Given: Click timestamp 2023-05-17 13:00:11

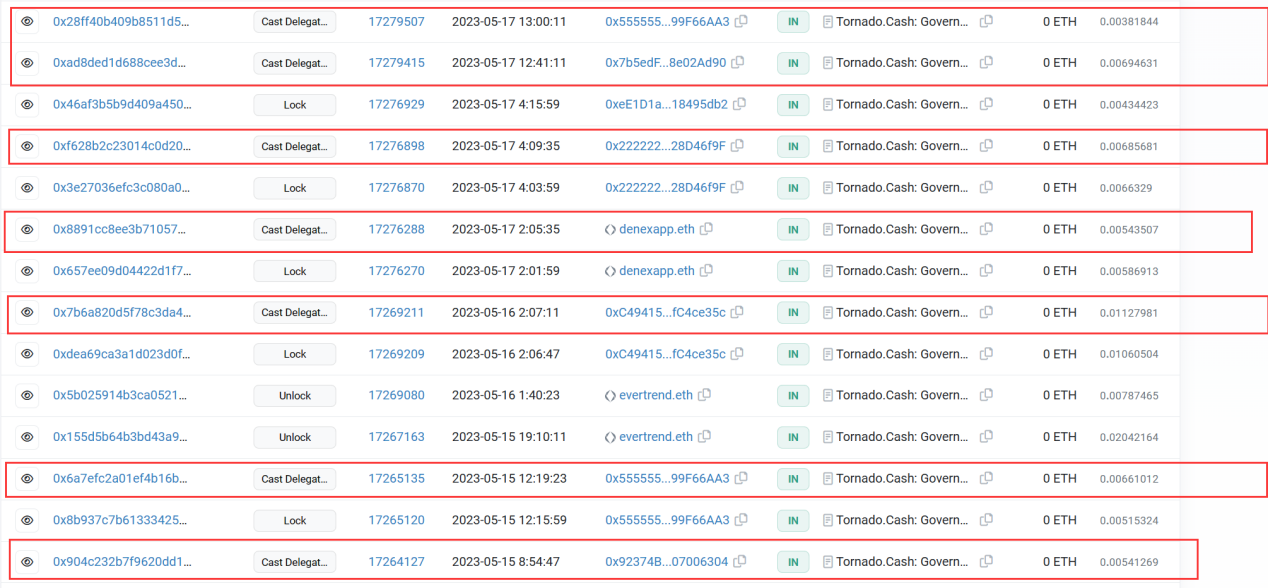Looking at the screenshot, I should 509,21.
